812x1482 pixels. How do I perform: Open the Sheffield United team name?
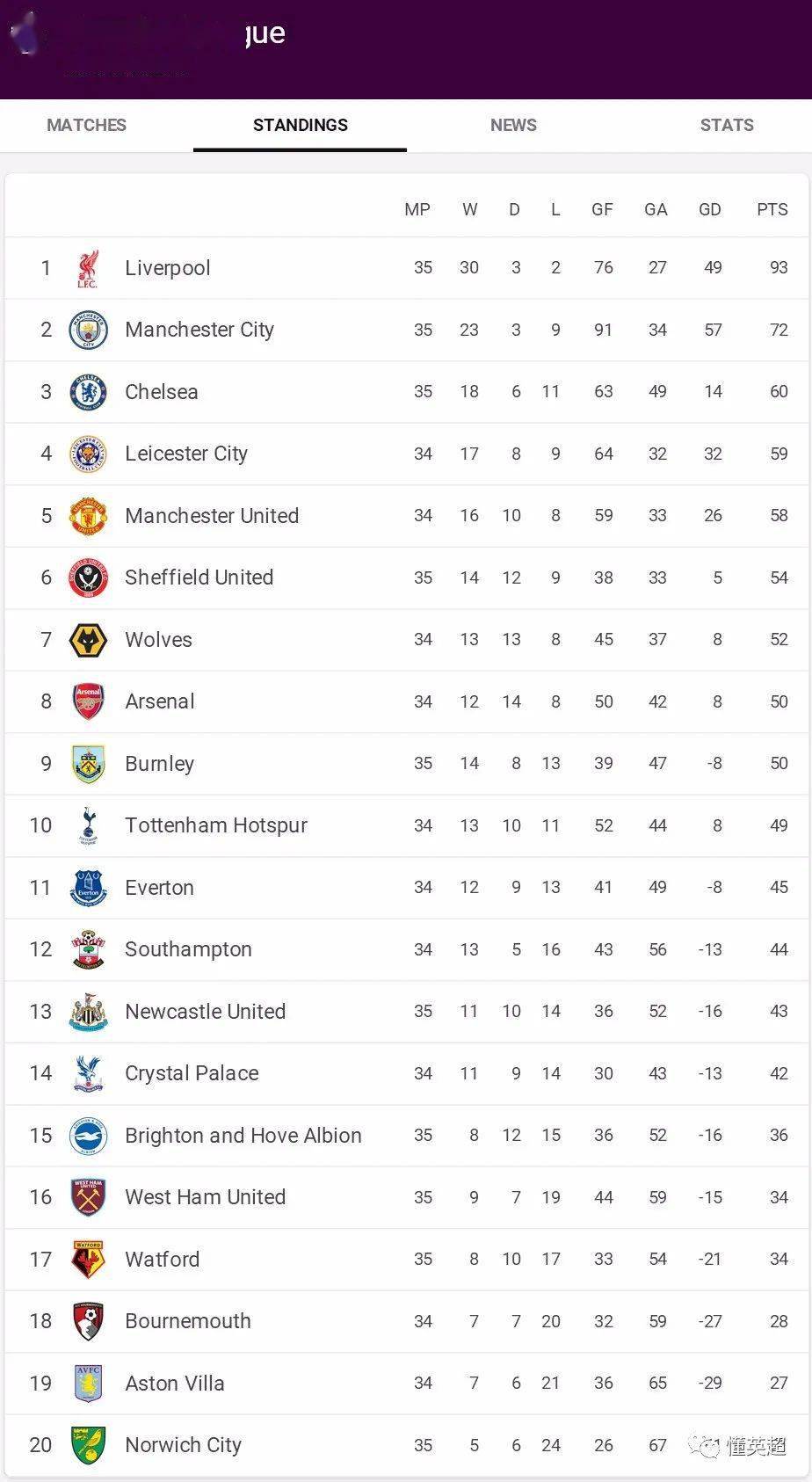click(x=199, y=578)
